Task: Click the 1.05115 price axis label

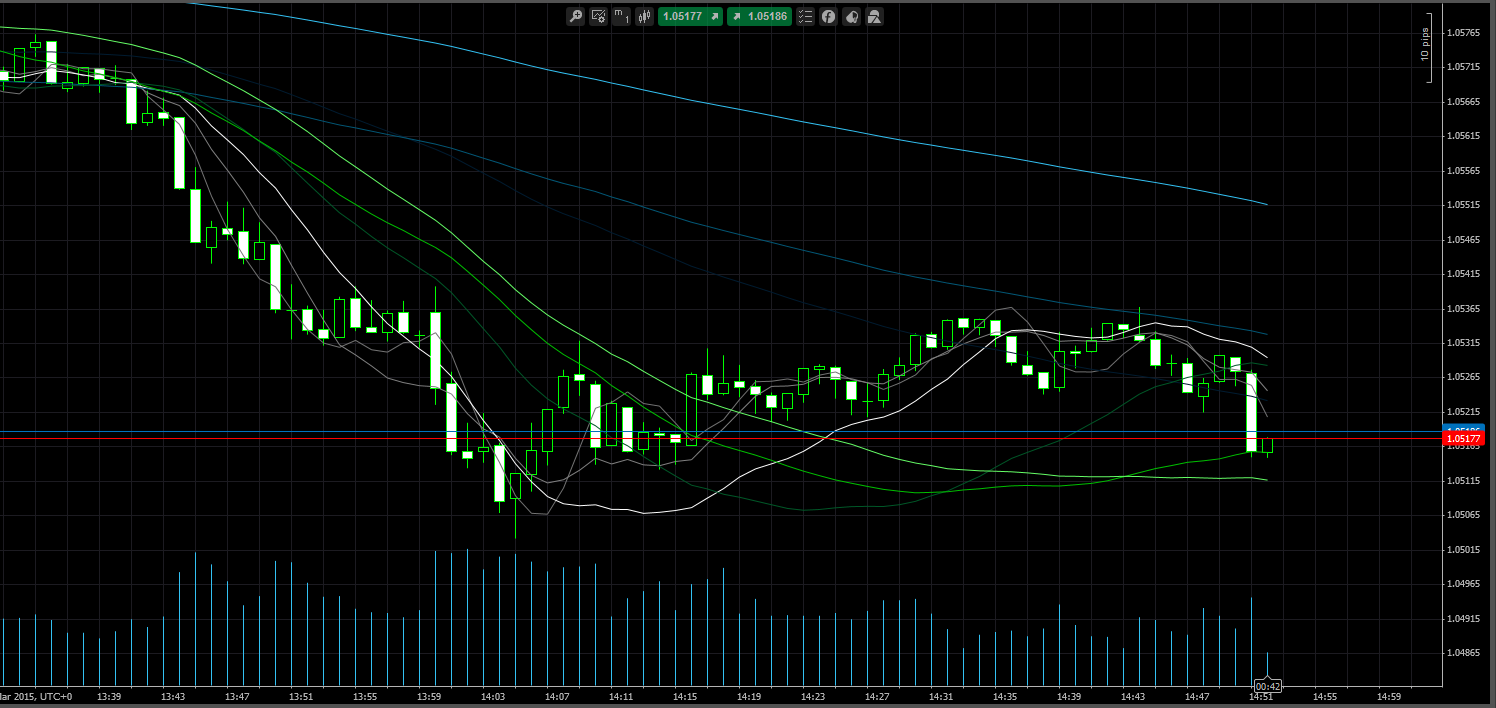Action: 1463,481
